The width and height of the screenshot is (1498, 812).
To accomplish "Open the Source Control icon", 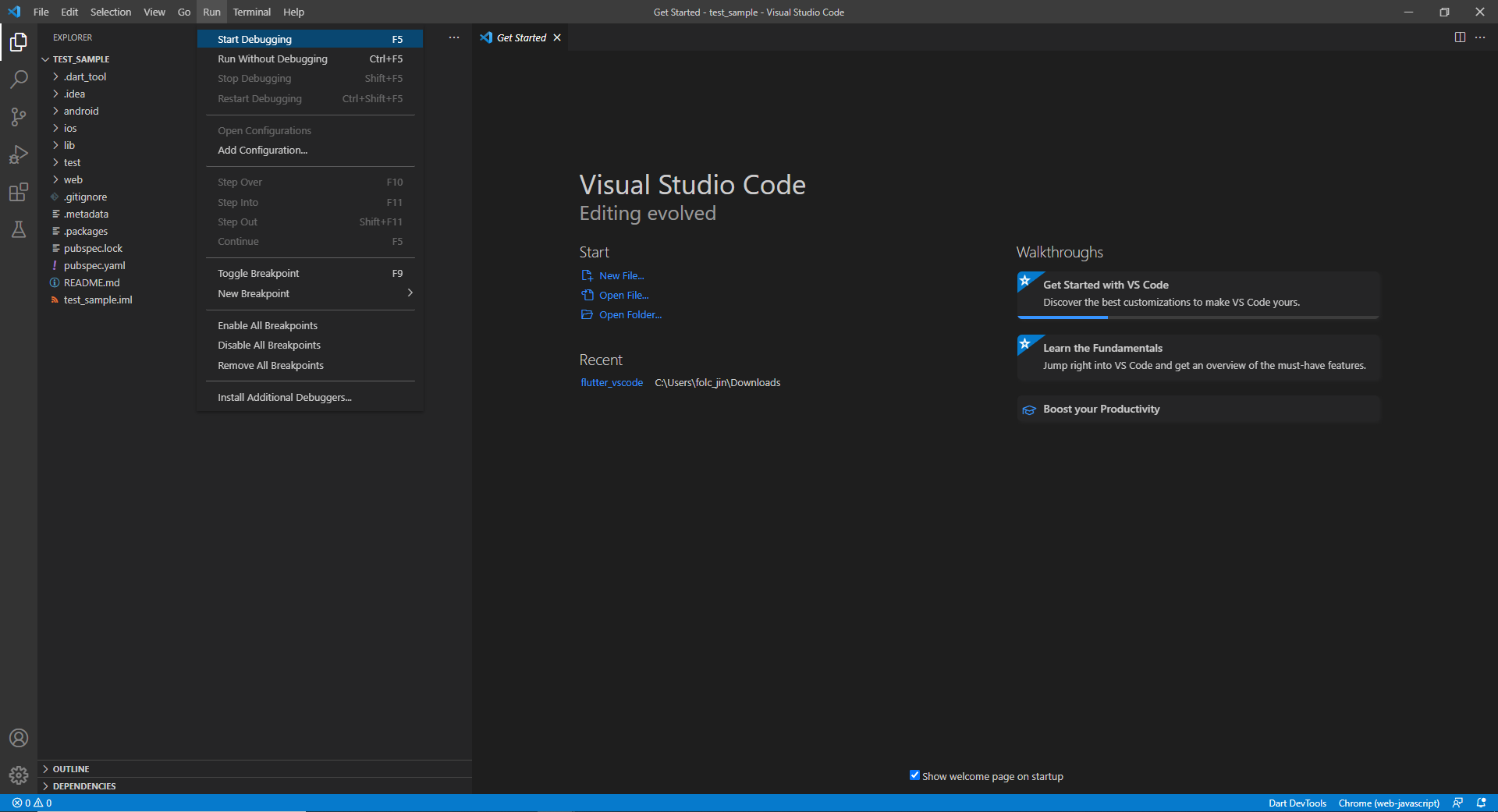I will [x=19, y=117].
